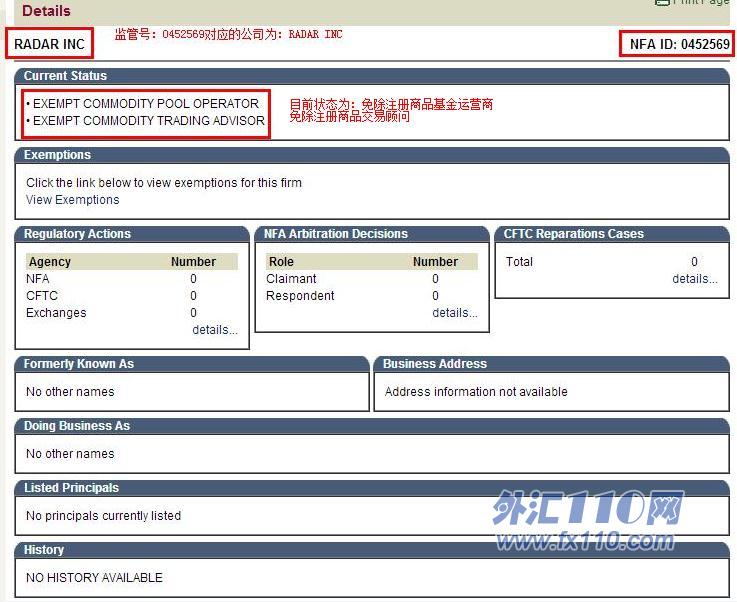Click the History section header

click(x=372, y=550)
